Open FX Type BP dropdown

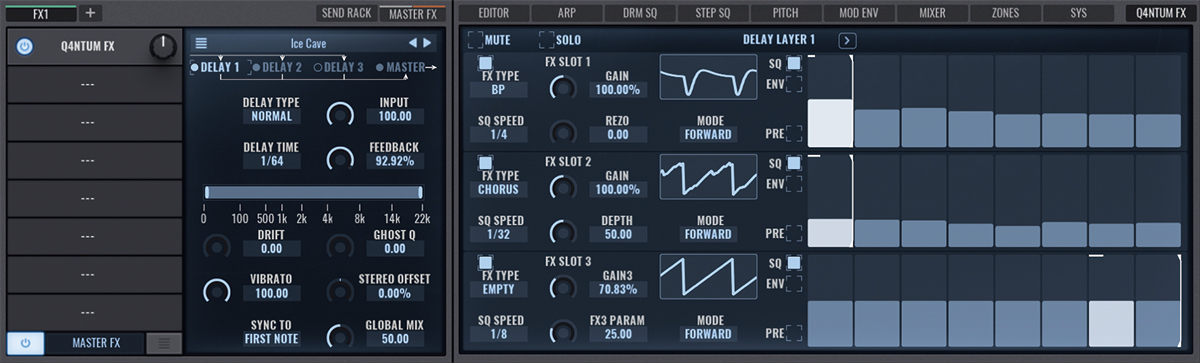[x=498, y=90]
